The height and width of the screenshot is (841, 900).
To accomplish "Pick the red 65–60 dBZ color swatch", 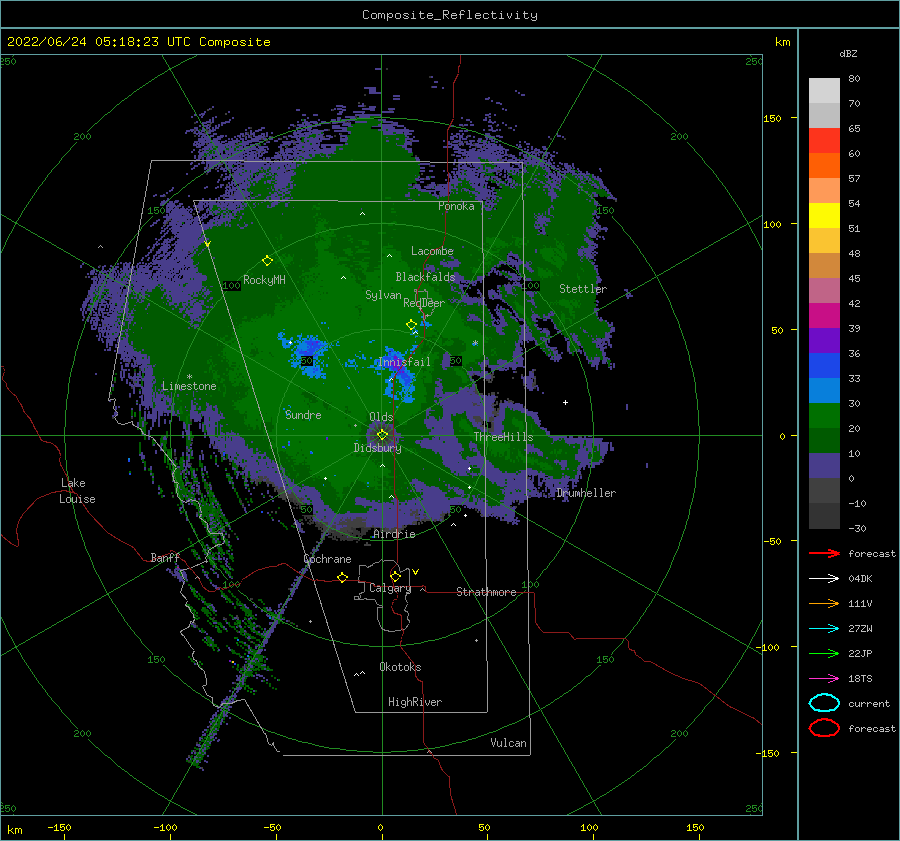I will click(x=824, y=141).
